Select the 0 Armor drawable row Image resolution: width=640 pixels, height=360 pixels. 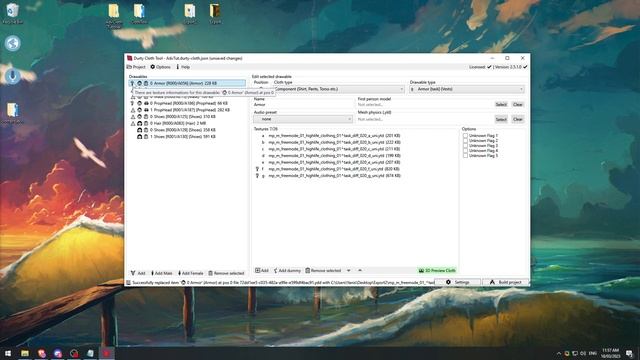187,83
